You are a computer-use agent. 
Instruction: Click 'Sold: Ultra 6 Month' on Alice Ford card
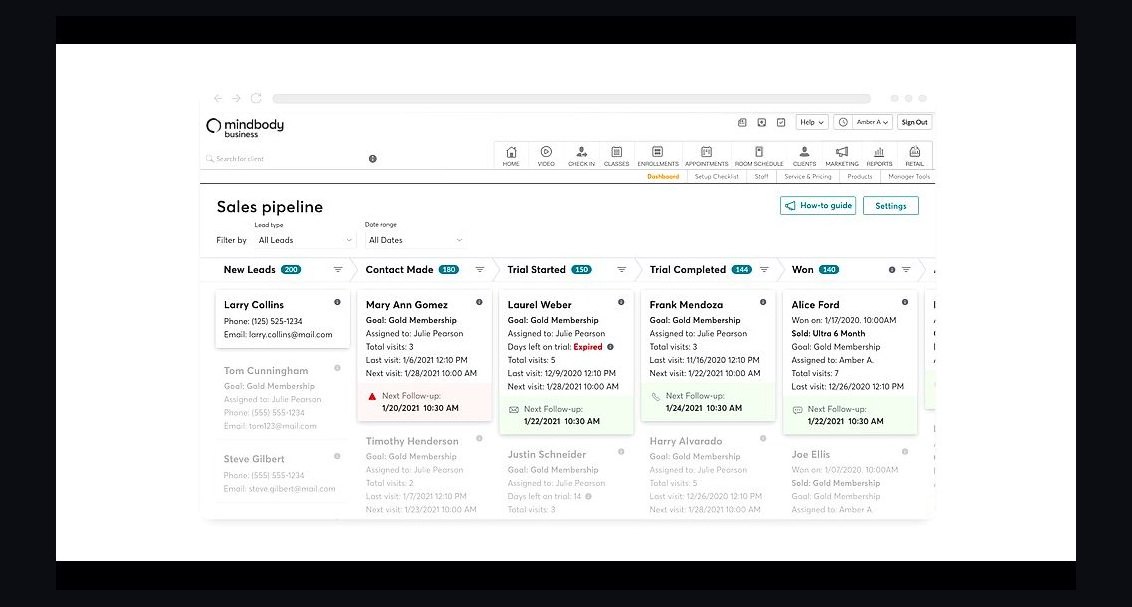coord(828,333)
